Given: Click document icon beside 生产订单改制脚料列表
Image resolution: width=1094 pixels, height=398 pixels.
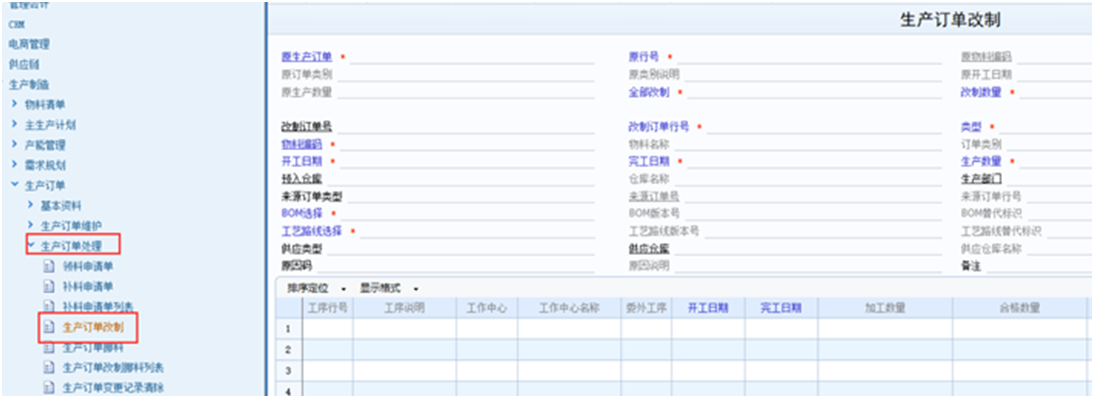Looking at the screenshot, I should (48, 367).
